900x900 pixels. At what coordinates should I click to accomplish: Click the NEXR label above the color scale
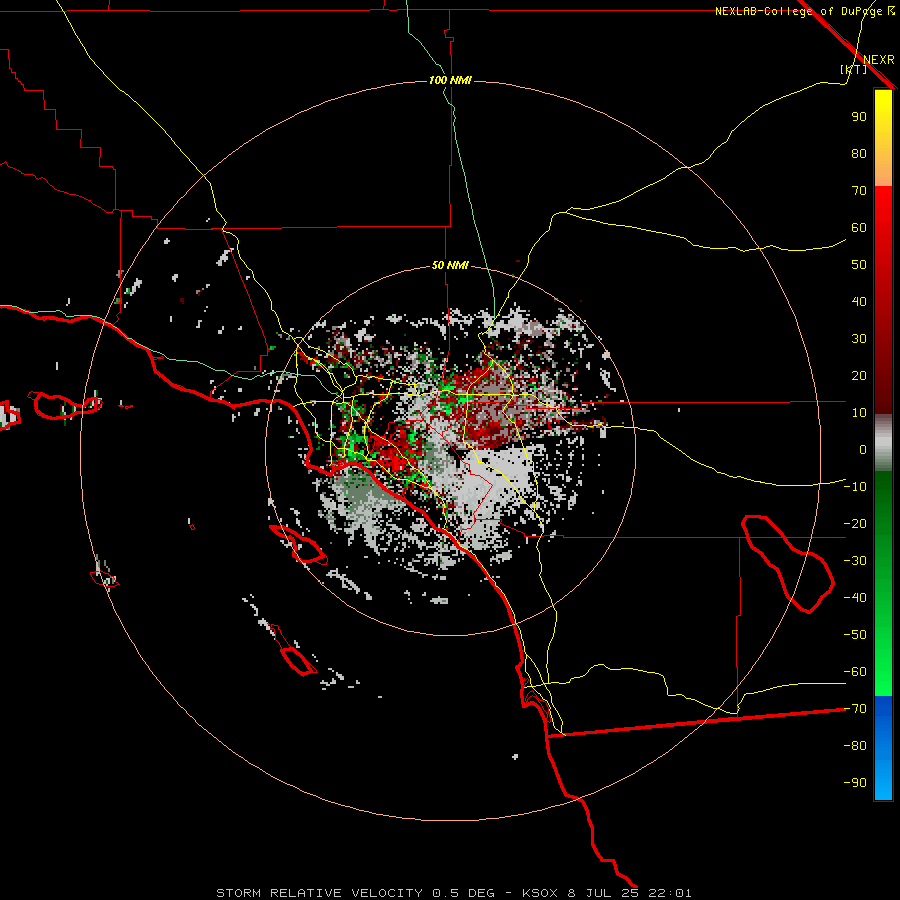pos(878,60)
